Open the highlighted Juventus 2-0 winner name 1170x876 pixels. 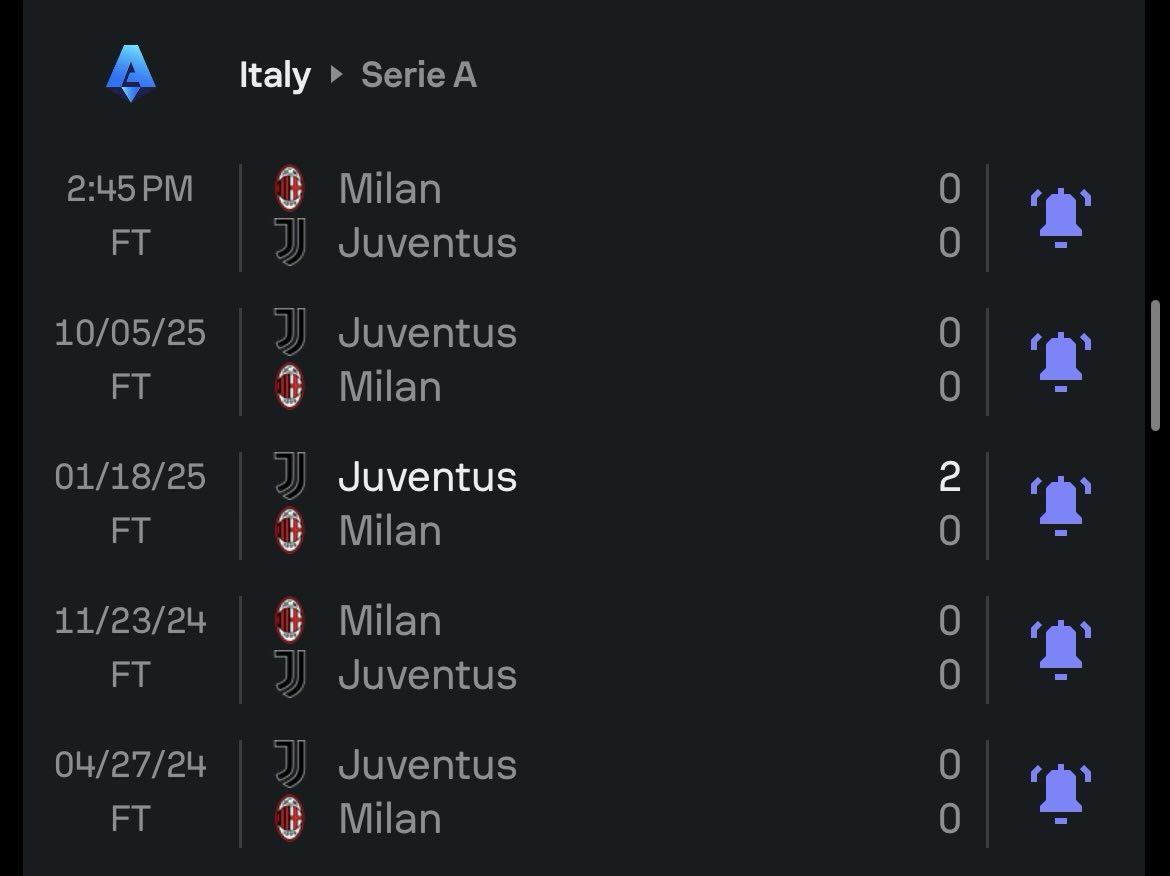(x=427, y=476)
